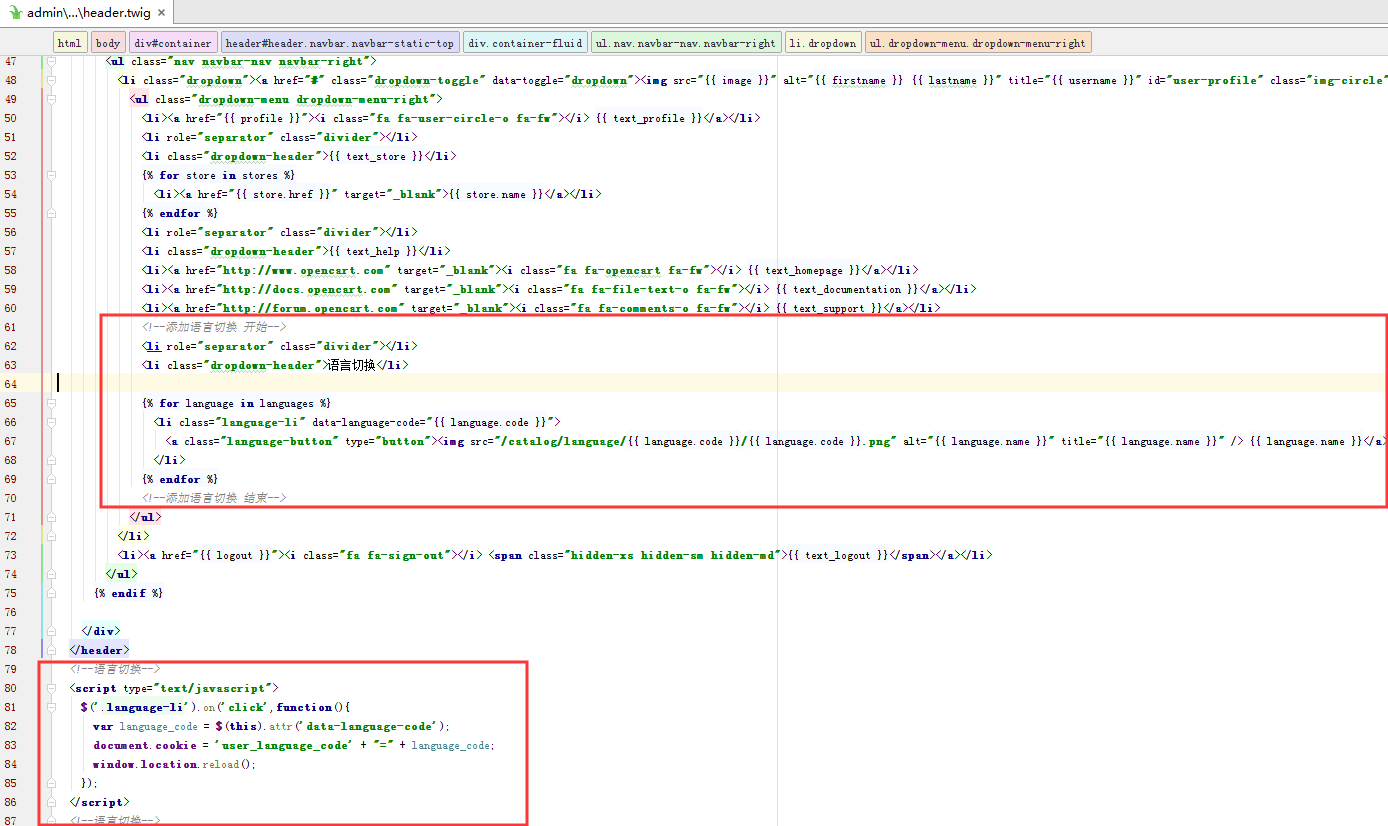
Task: Collapse fold marker at endfor line 55
Action: 51,213
